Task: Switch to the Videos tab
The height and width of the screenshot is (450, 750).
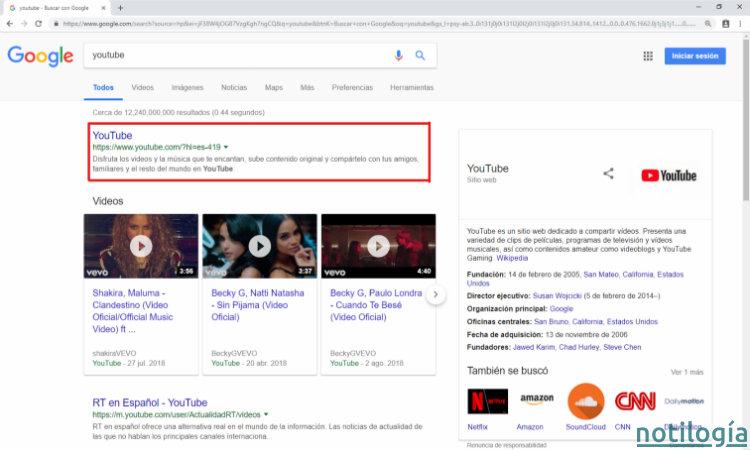Action: coord(143,88)
